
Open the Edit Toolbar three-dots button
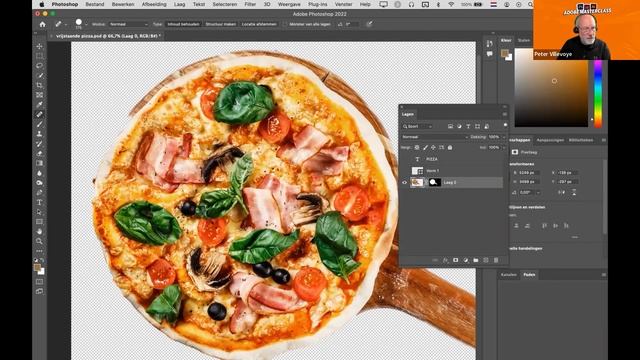(40, 251)
